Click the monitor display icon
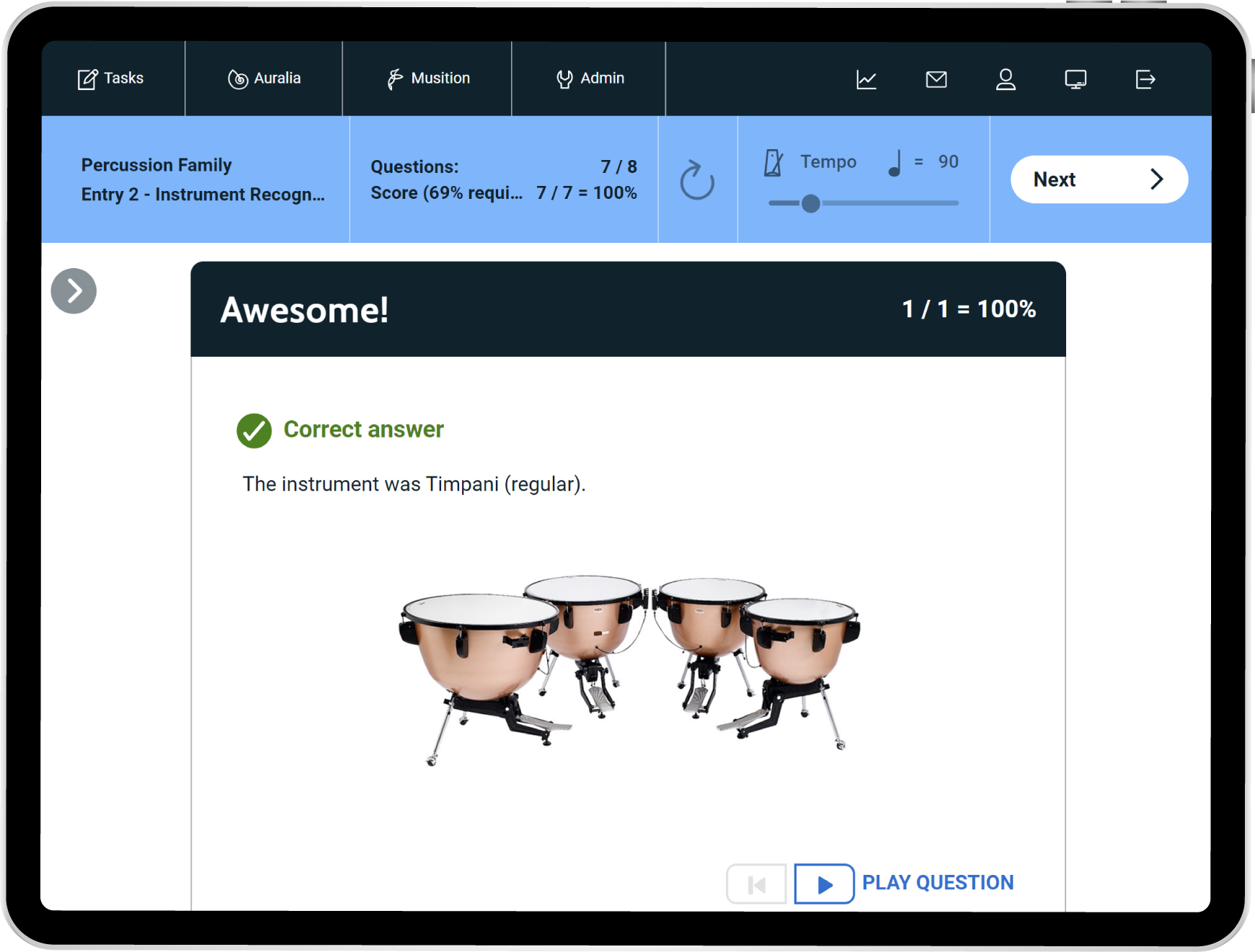 click(1076, 79)
